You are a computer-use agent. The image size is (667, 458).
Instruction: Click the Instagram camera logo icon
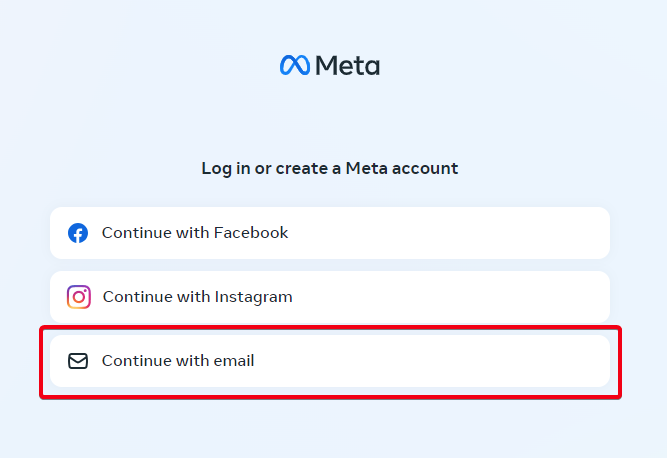(x=79, y=297)
